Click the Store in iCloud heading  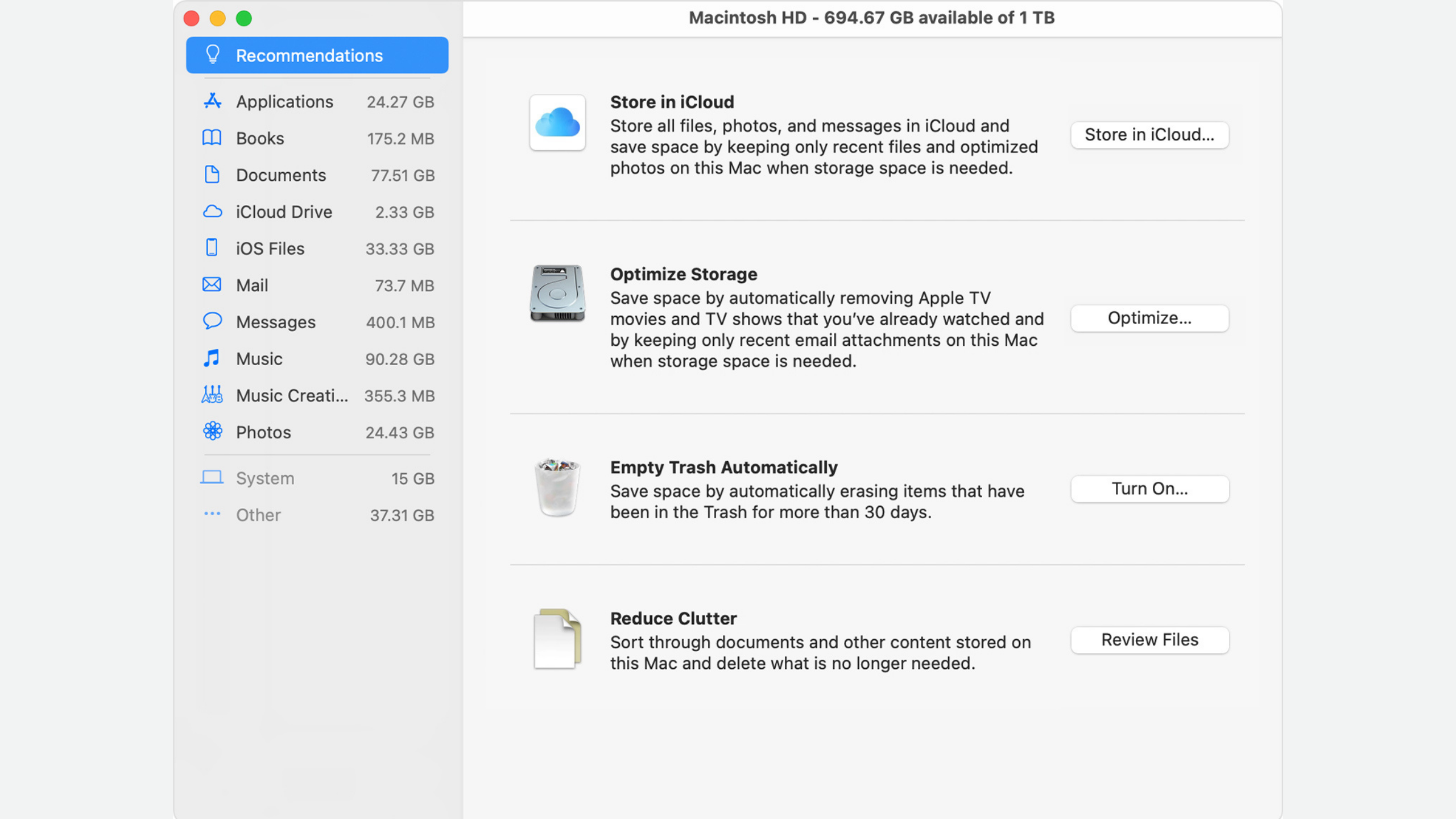point(672,102)
